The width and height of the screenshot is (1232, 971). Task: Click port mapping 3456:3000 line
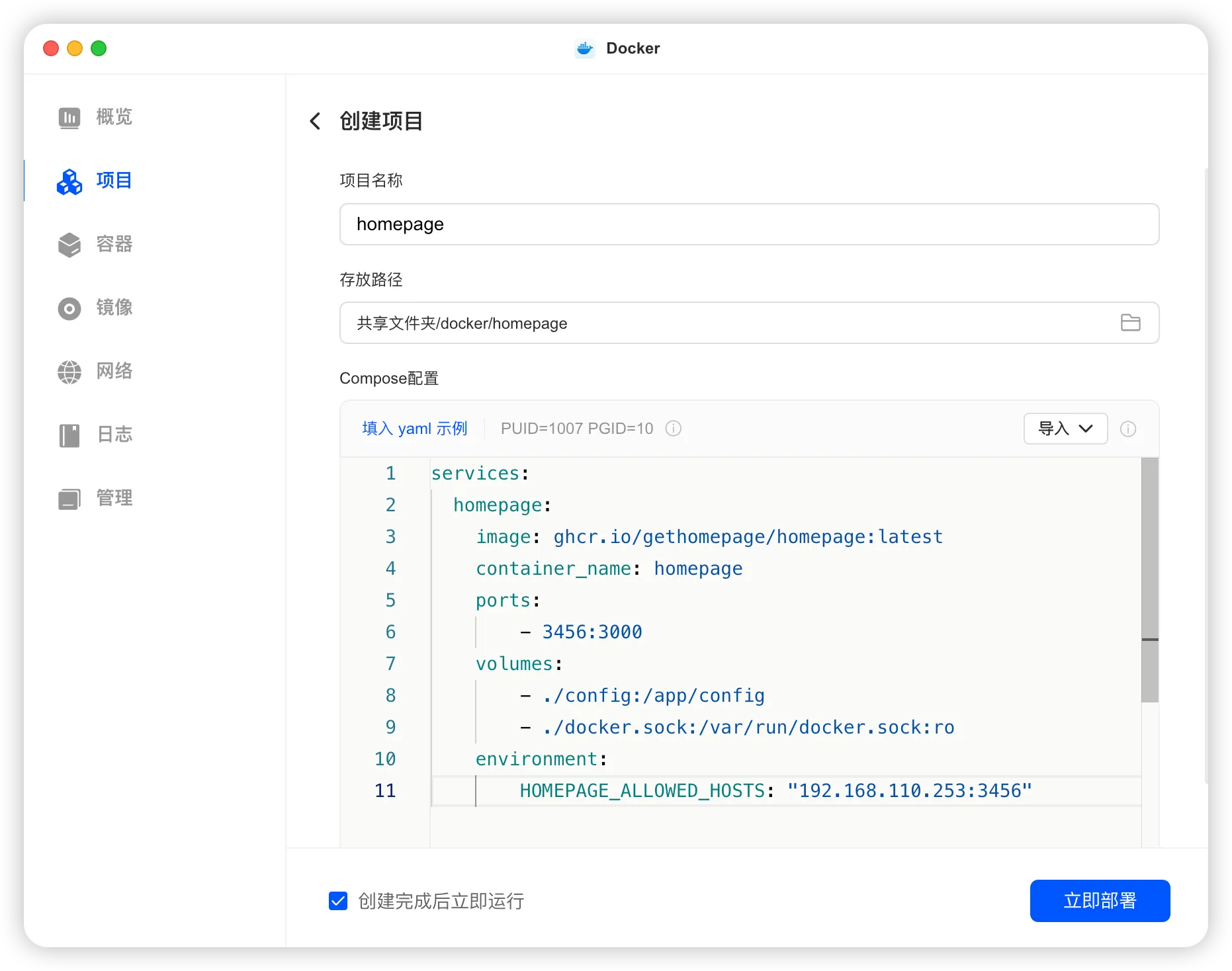(581, 632)
